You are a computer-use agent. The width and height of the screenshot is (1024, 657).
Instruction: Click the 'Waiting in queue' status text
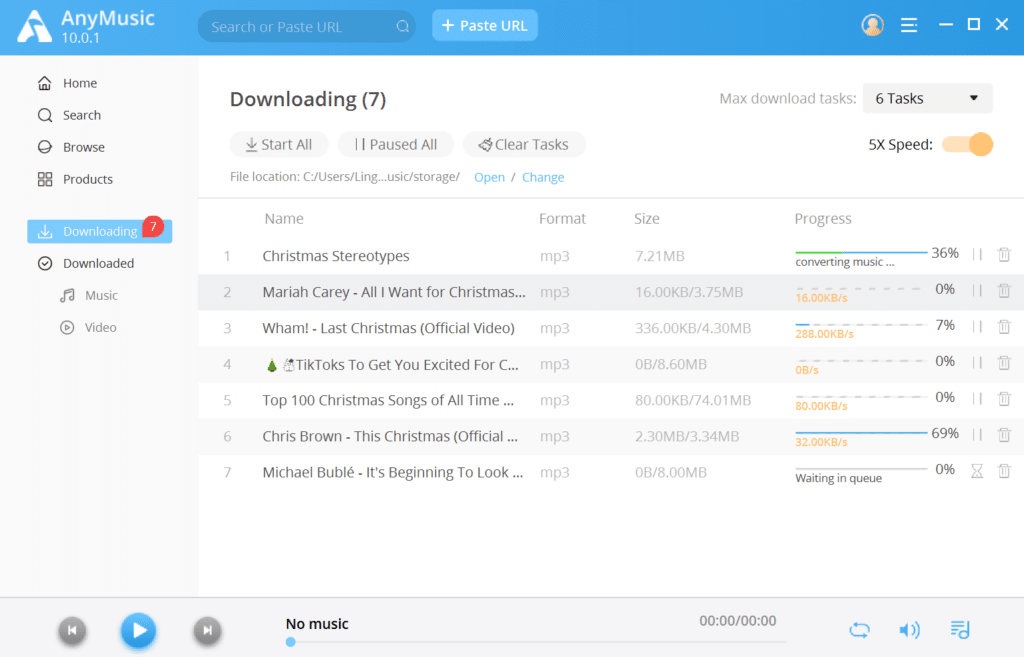point(839,478)
